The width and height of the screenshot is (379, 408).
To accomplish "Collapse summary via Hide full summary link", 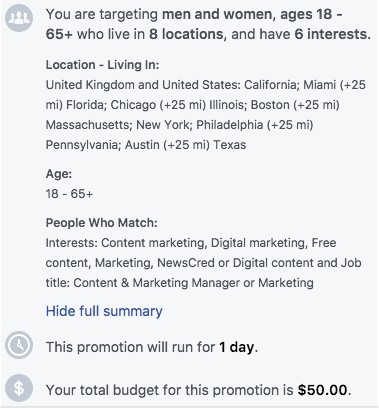I will tap(104, 311).
